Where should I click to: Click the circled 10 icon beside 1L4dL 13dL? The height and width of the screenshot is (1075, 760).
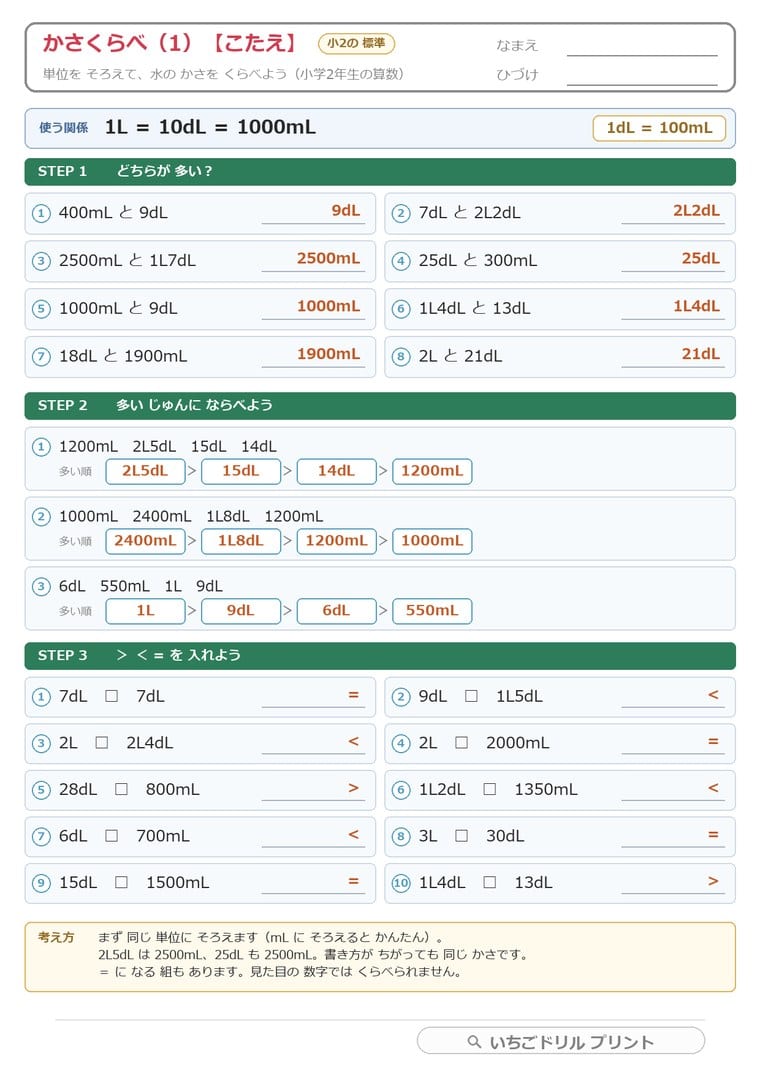401,883
